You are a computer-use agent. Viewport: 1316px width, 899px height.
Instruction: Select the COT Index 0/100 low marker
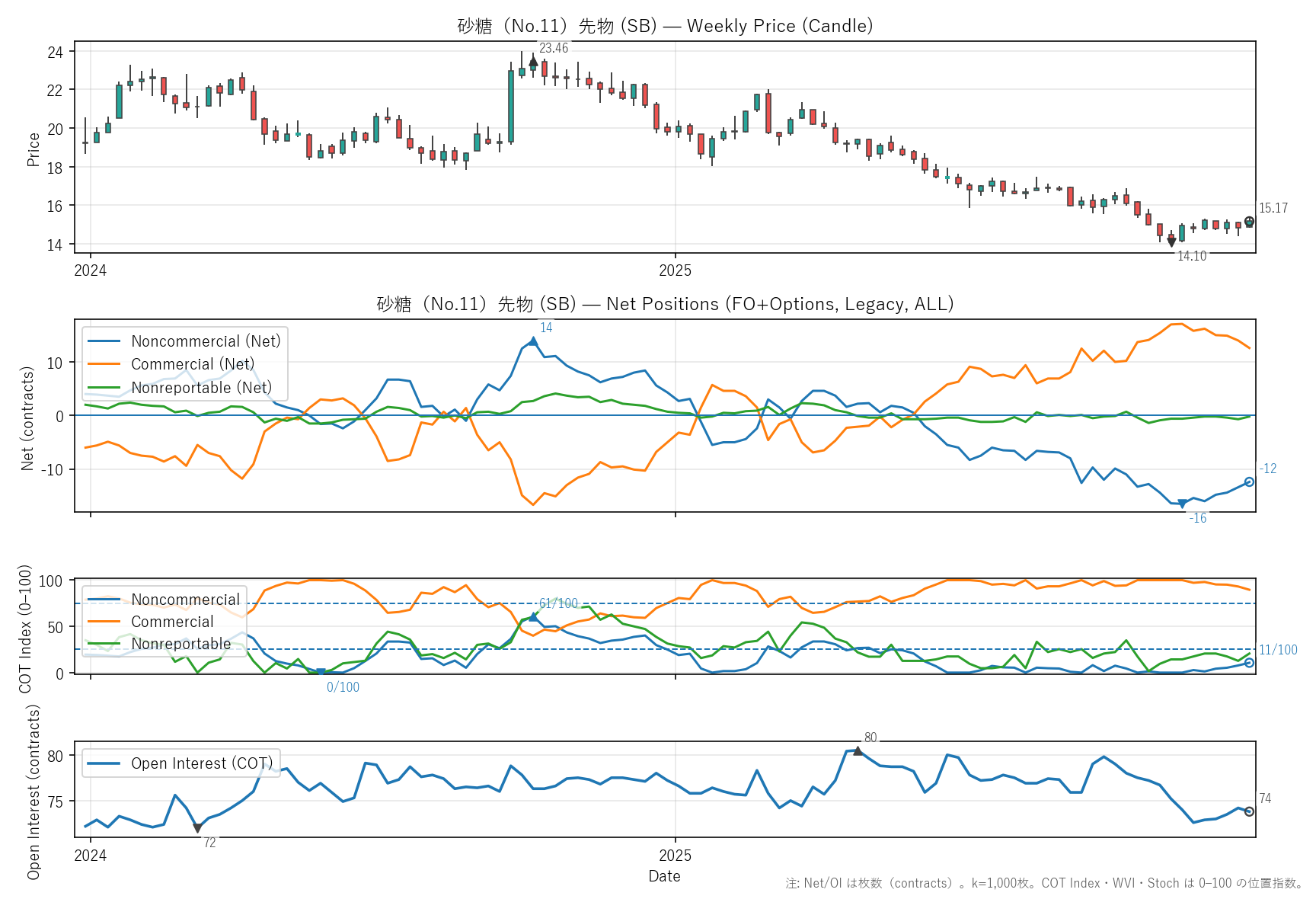321,672
